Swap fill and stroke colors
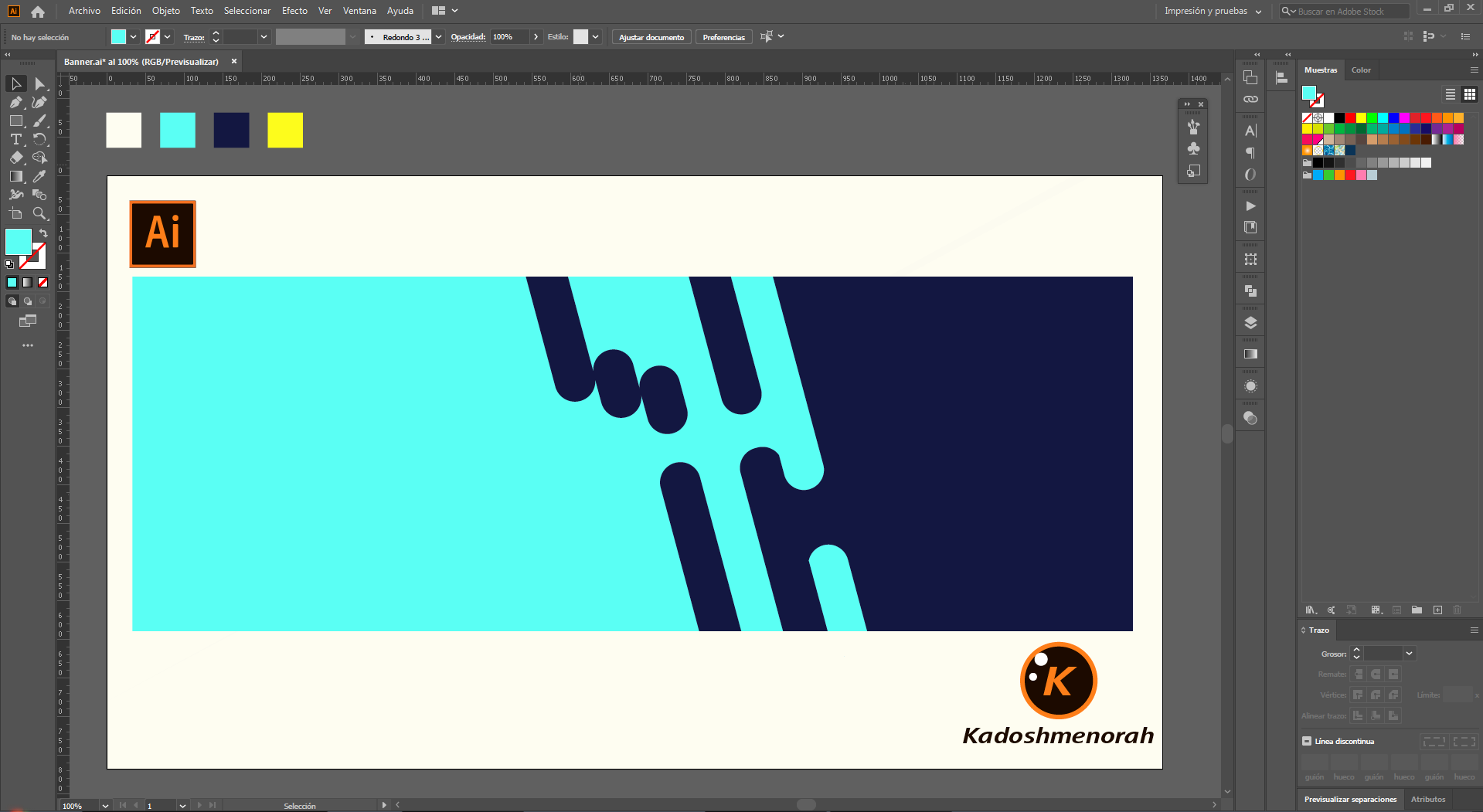Image resolution: width=1483 pixels, height=812 pixels. click(43, 233)
